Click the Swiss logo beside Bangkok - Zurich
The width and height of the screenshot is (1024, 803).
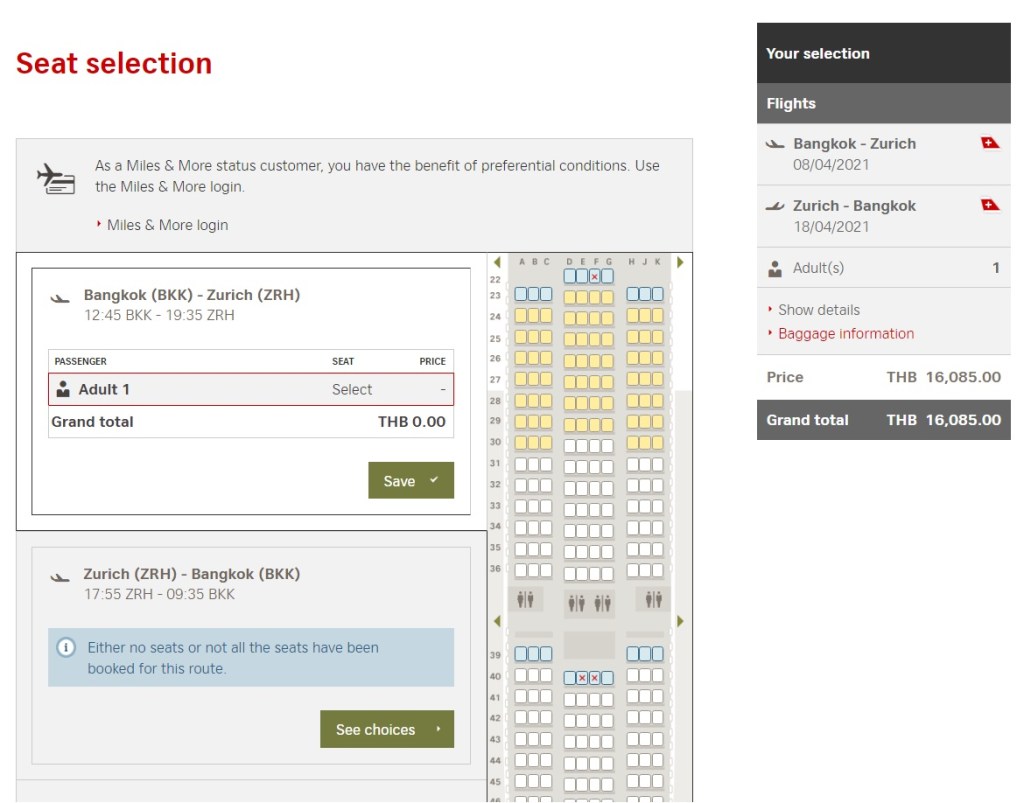(x=990, y=144)
